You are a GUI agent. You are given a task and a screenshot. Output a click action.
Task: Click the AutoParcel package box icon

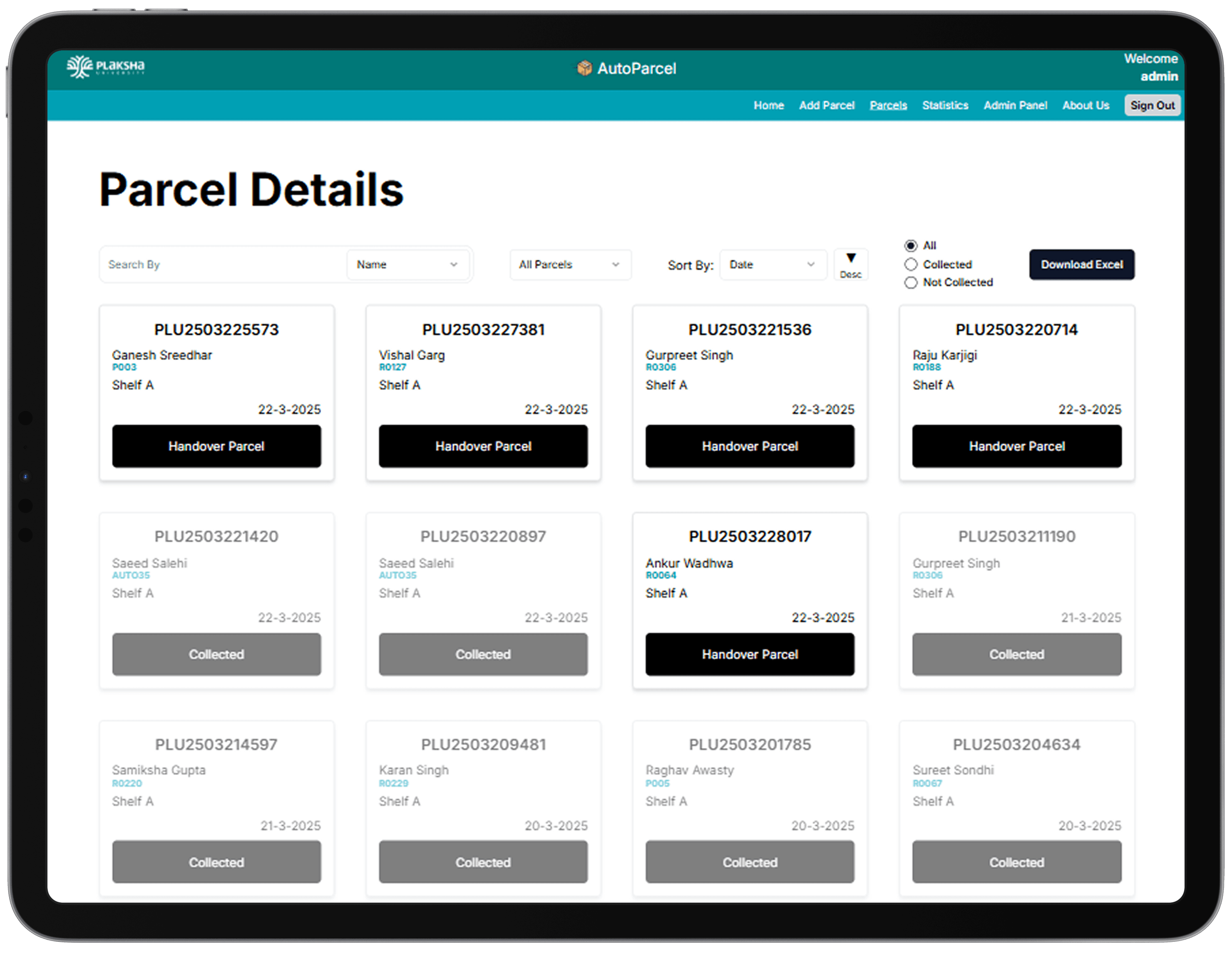[x=584, y=68]
